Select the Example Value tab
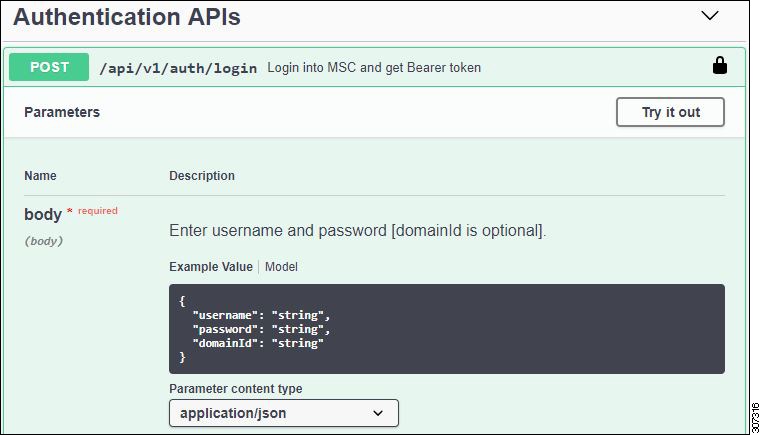762x435 pixels. coord(211,267)
